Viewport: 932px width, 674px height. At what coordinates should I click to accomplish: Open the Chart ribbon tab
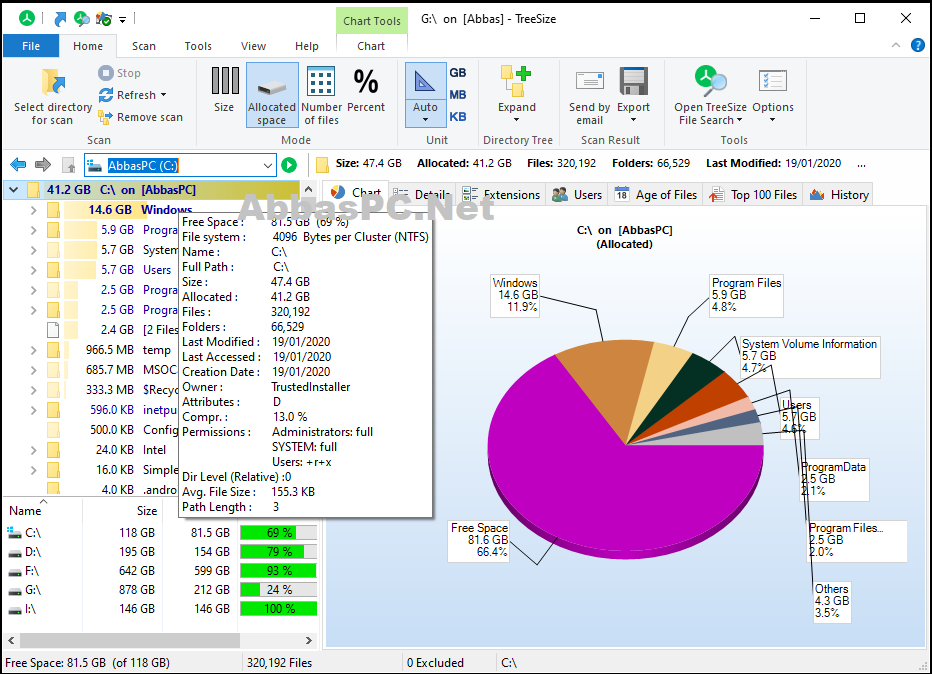pos(371,46)
